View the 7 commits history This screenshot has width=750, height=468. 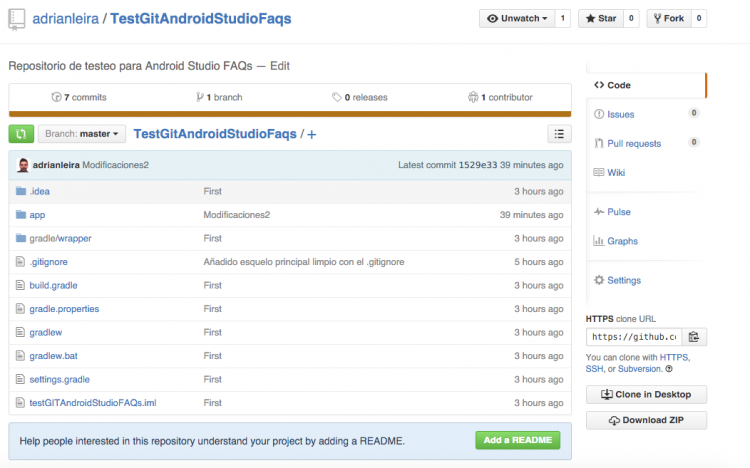79,97
